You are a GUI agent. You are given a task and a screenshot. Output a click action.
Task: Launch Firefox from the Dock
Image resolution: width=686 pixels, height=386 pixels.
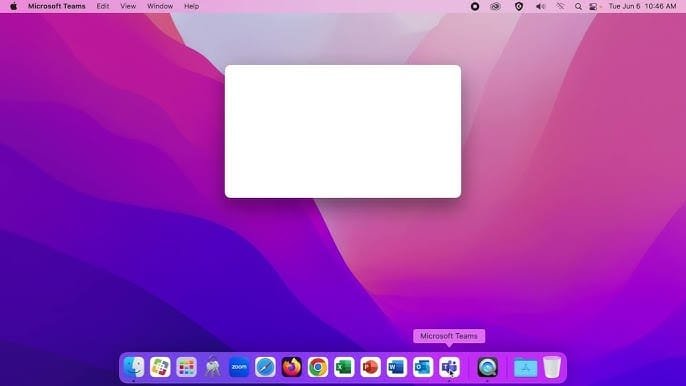[291, 367]
